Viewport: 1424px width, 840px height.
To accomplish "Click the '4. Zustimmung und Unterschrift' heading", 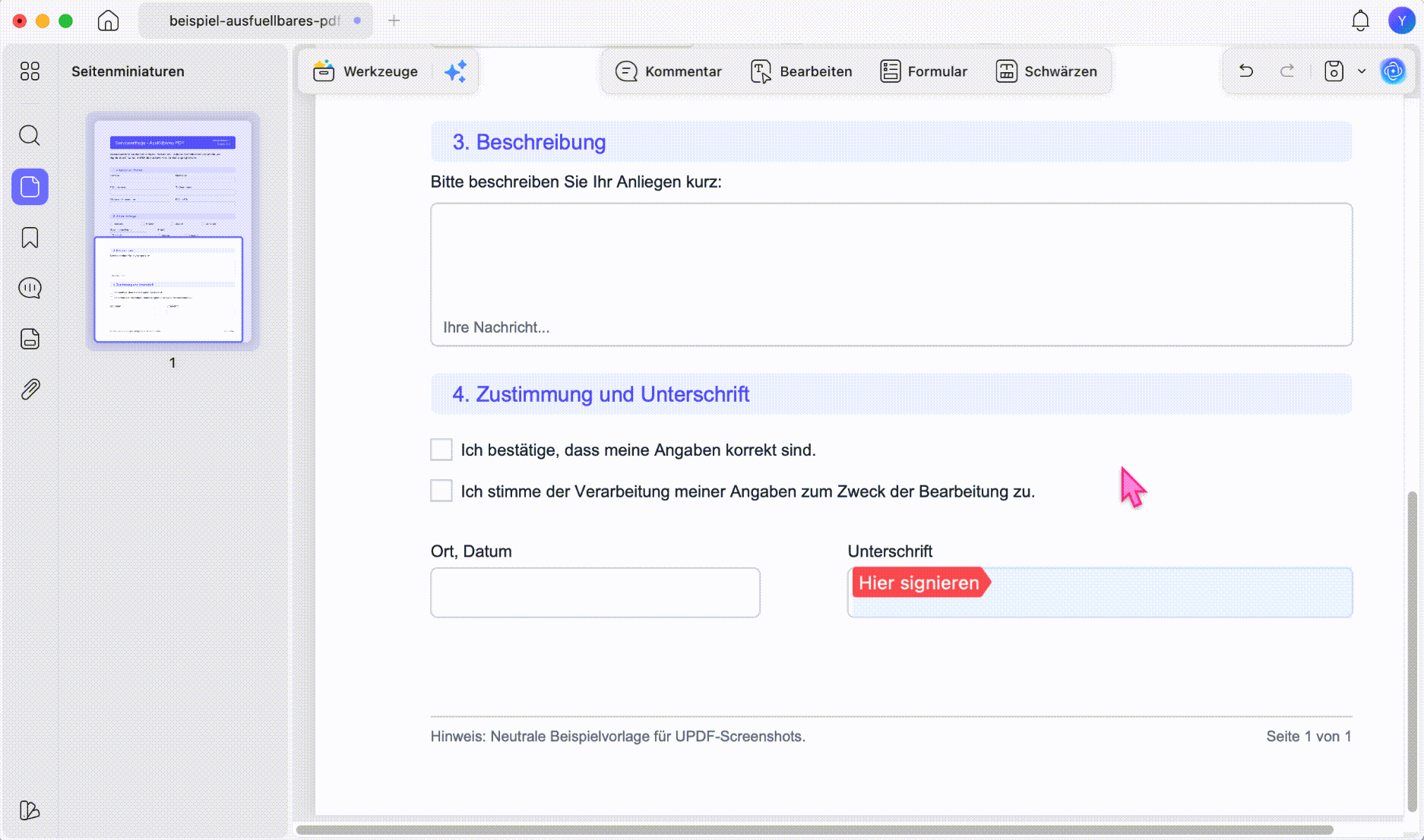I will click(600, 394).
